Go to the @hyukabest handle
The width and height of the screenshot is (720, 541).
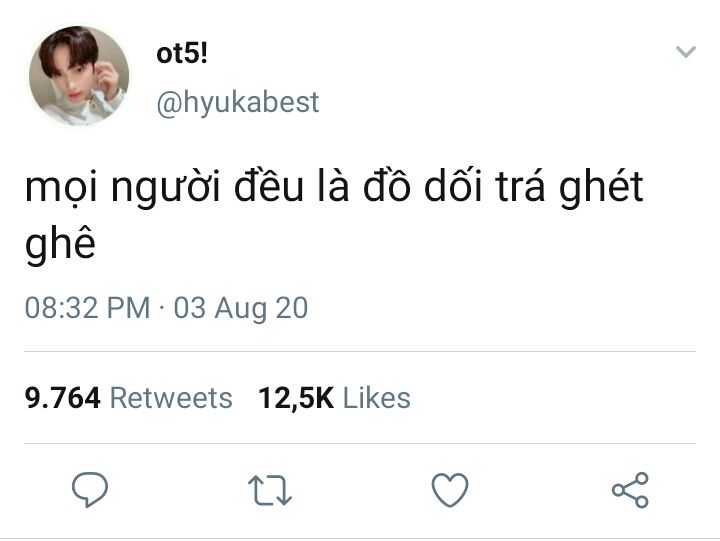click(x=237, y=102)
